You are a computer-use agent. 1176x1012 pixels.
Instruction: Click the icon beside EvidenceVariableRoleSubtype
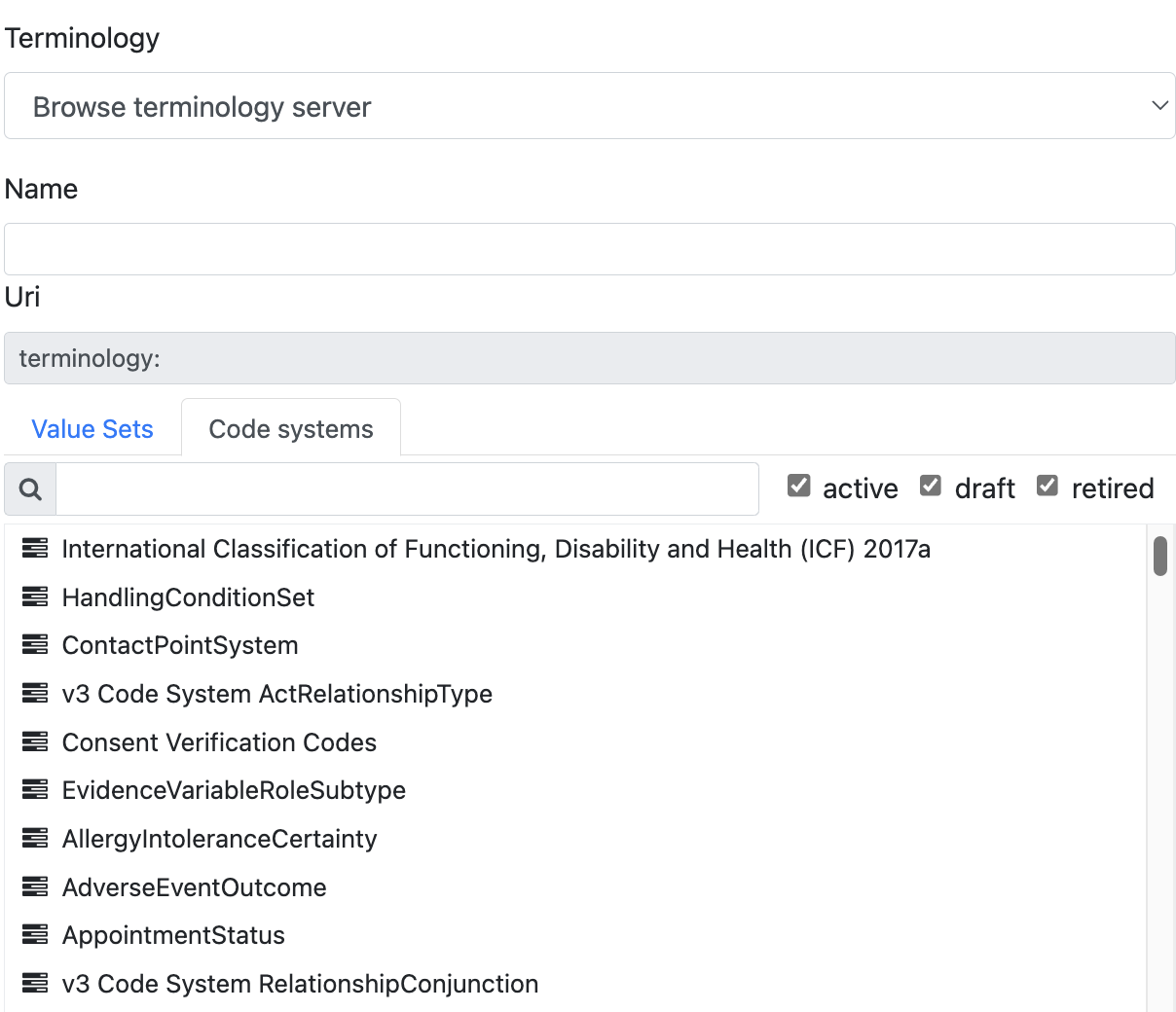pos(35,790)
